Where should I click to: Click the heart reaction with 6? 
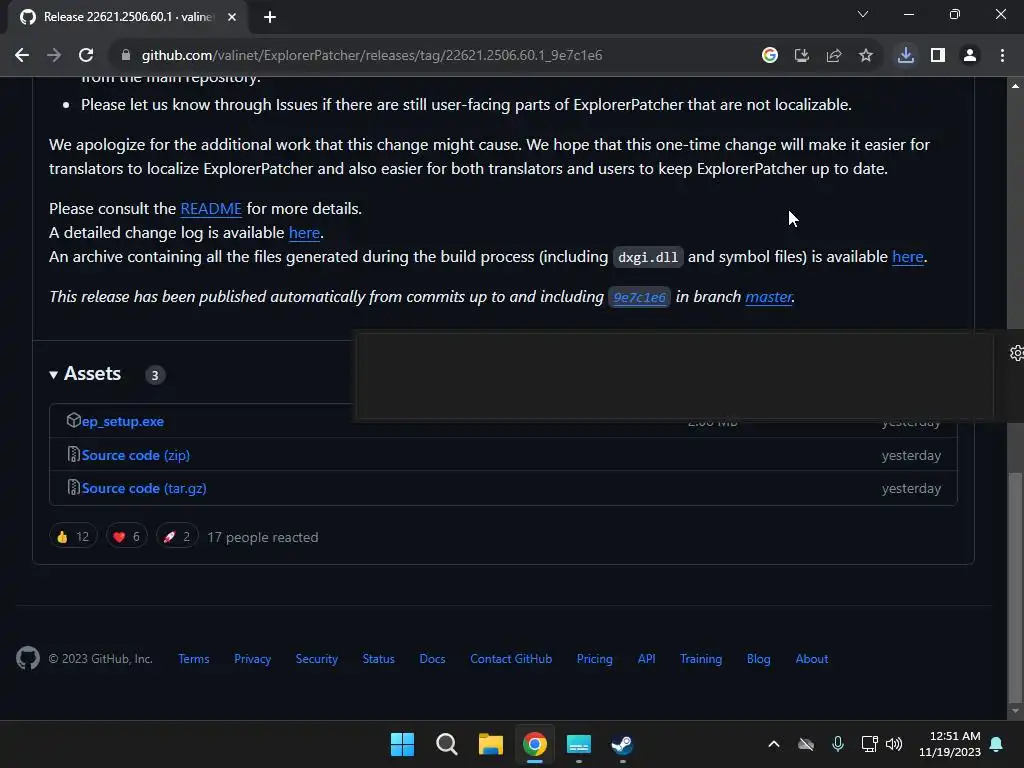click(x=127, y=537)
